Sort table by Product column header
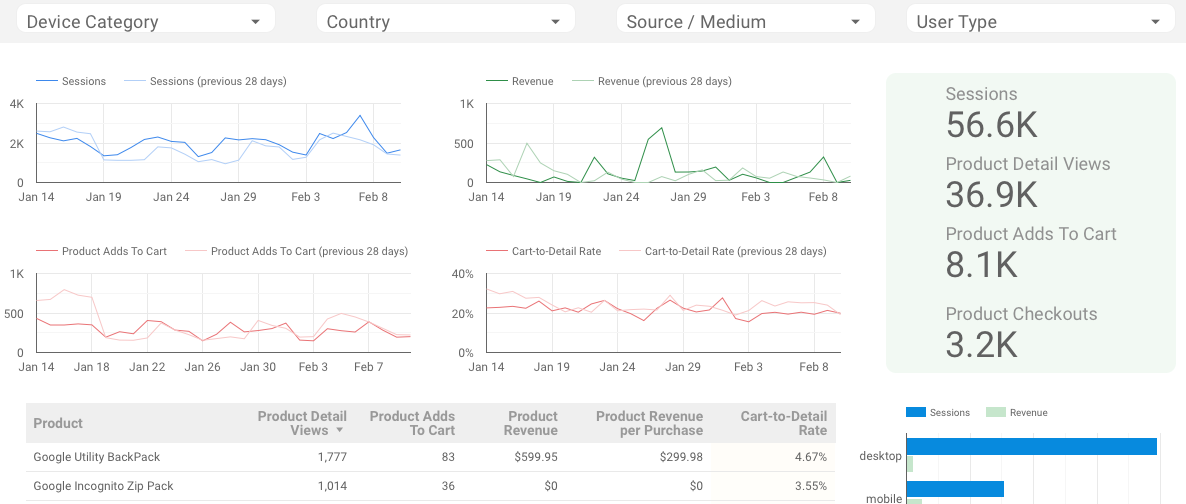 coord(58,423)
